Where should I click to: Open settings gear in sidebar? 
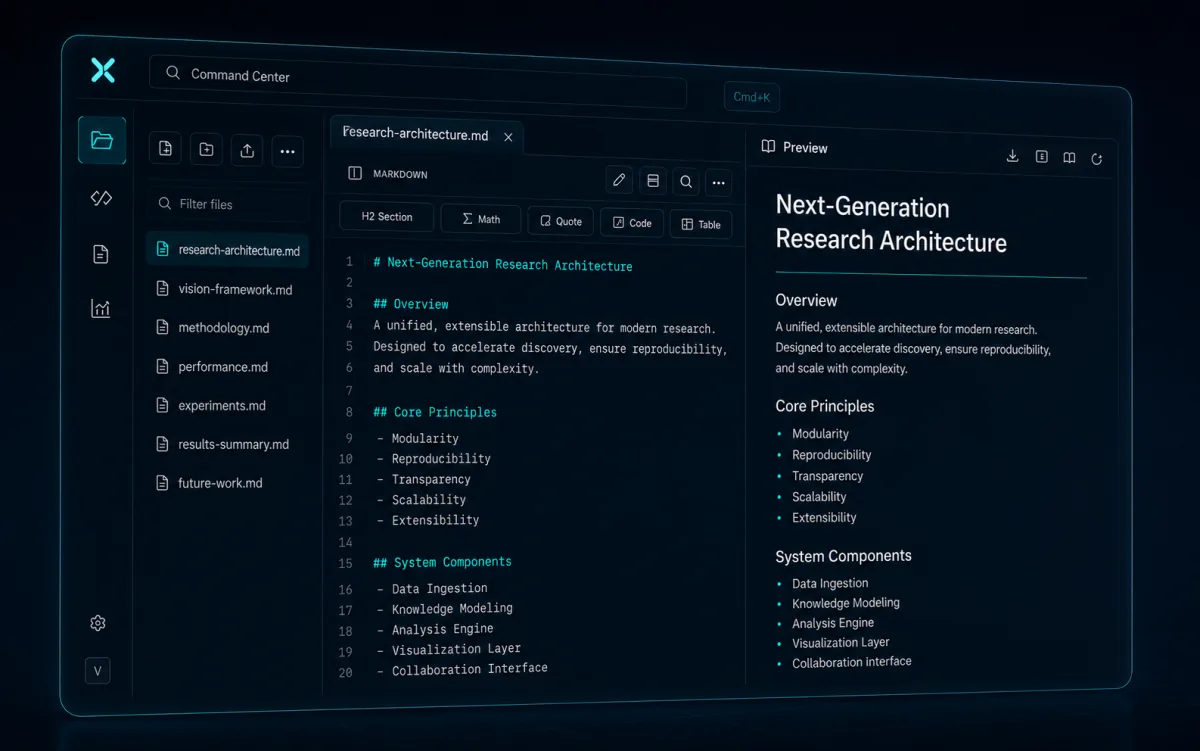pyautogui.click(x=98, y=623)
